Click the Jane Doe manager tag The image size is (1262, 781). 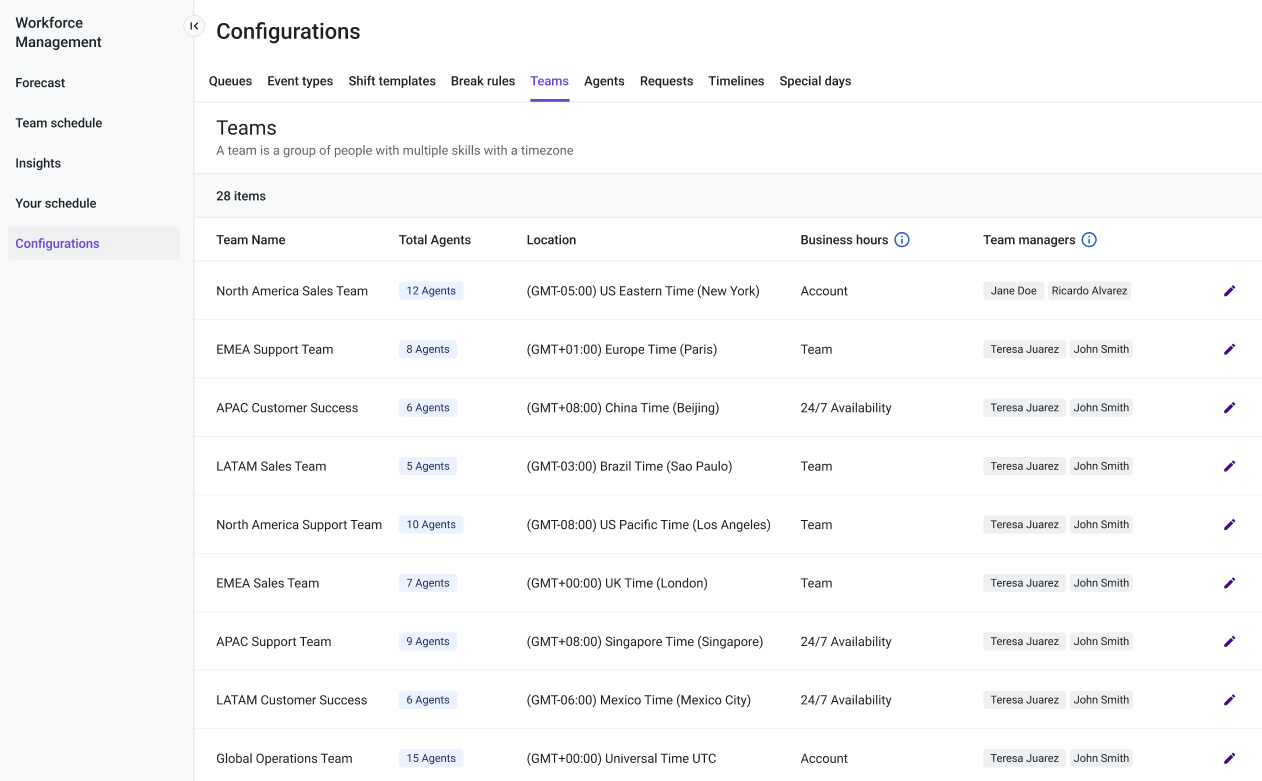click(x=1014, y=291)
